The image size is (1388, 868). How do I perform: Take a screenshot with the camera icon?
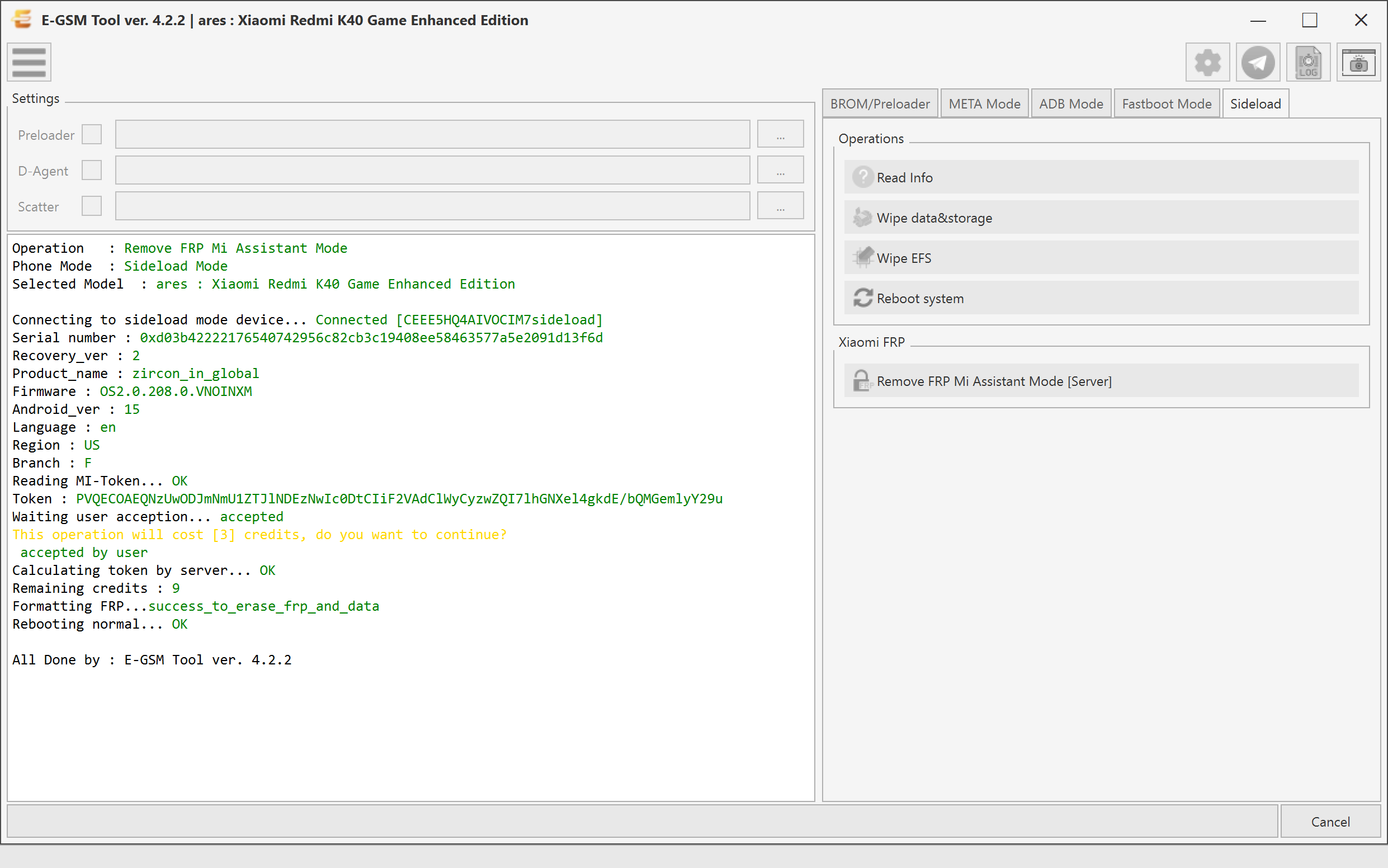pos(1358,62)
